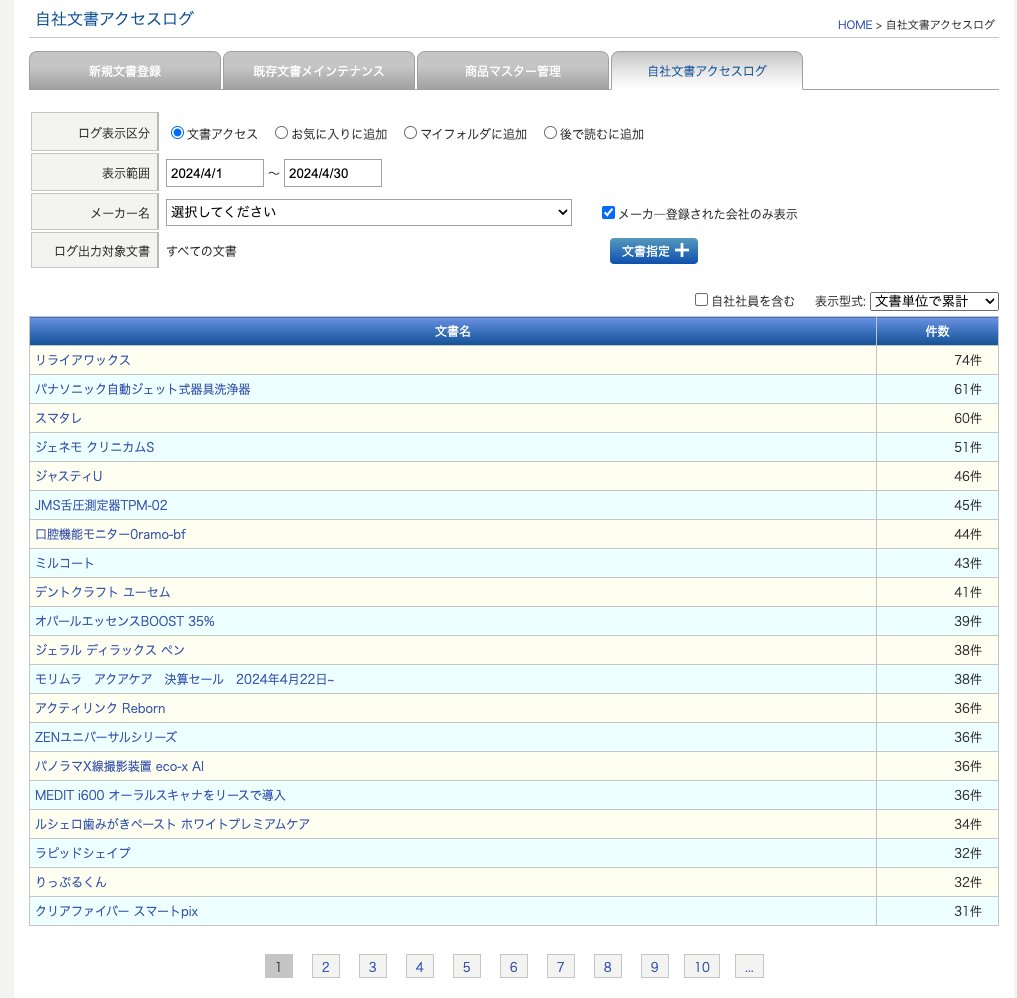Screen dimensions: 1017x998
Task: Select the 自社文書アクセスログ tab
Action: [706, 71]
